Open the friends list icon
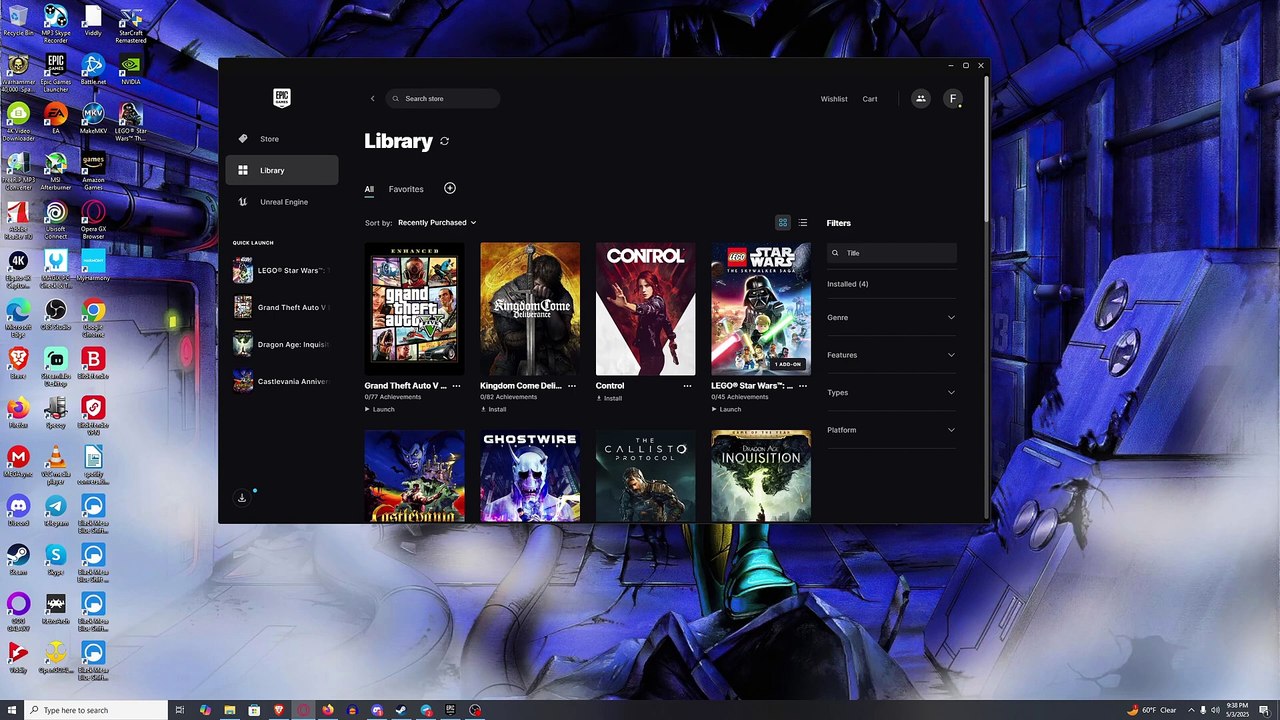Image resolution: width=1280 pixels, height=720 pixels. point(920,98)
